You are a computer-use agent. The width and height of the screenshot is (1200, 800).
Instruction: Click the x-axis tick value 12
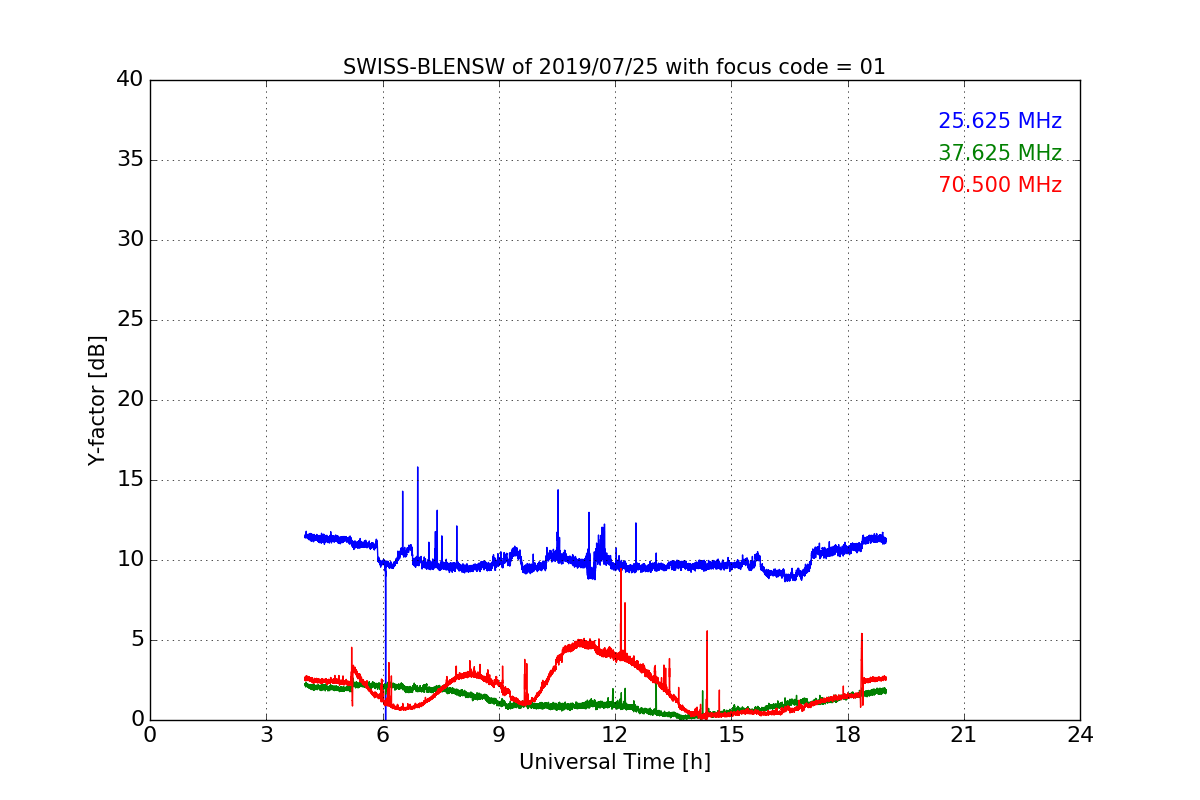pos(615,735)
